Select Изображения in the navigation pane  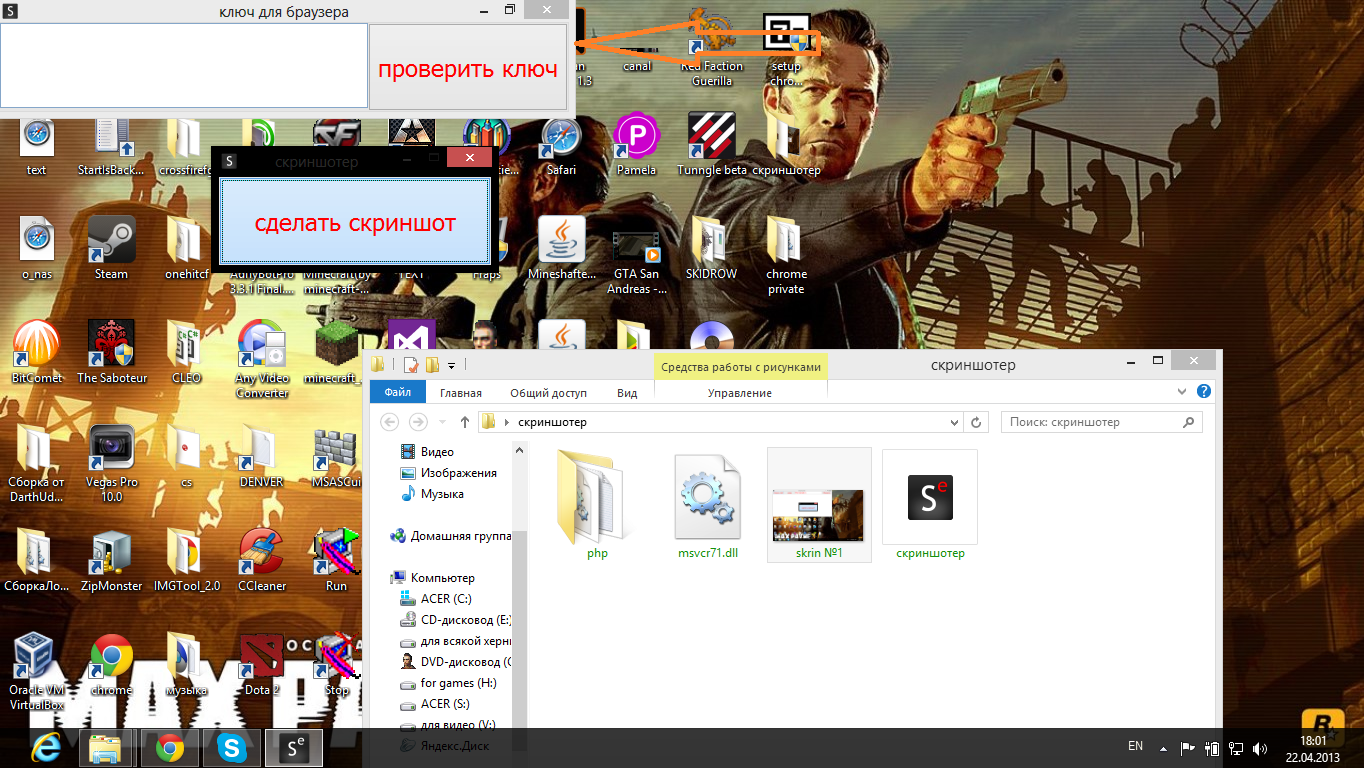click(x=448, y=473)
